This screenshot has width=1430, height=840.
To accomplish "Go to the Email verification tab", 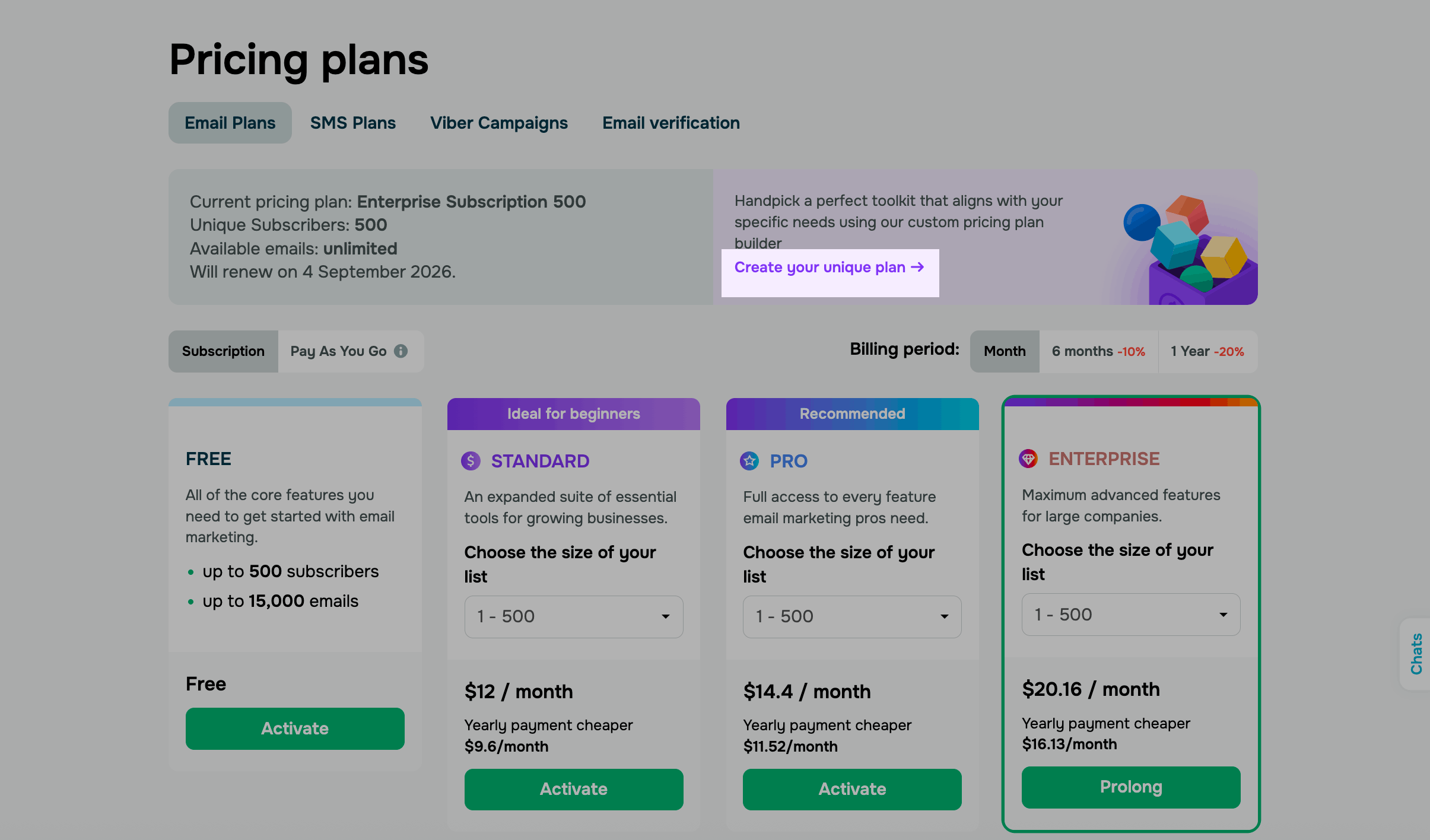I will [671, 123].
